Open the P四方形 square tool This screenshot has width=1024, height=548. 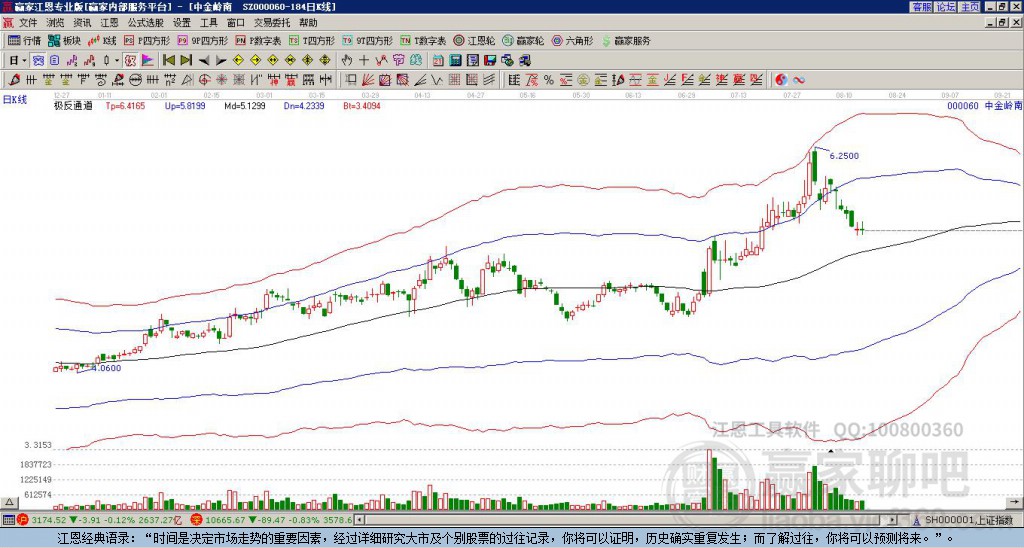click(x=147, y=40)
